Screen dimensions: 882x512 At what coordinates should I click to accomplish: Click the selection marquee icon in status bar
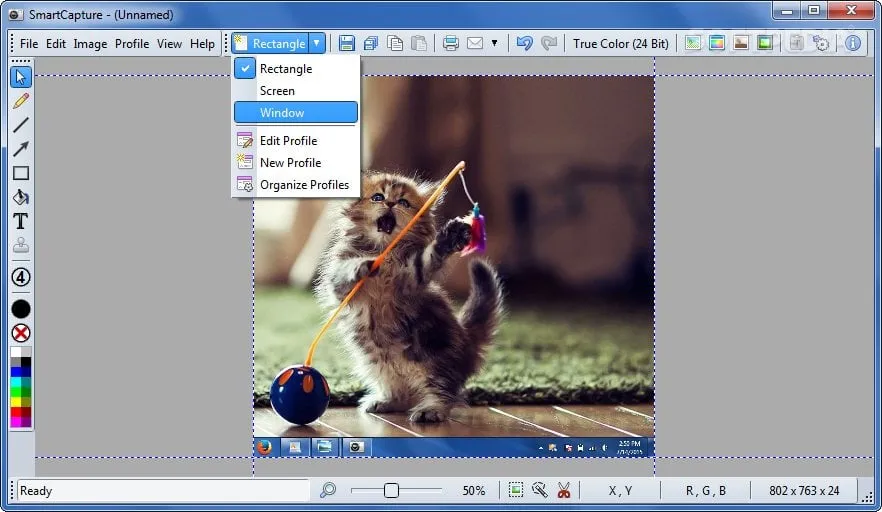[516, 490]
